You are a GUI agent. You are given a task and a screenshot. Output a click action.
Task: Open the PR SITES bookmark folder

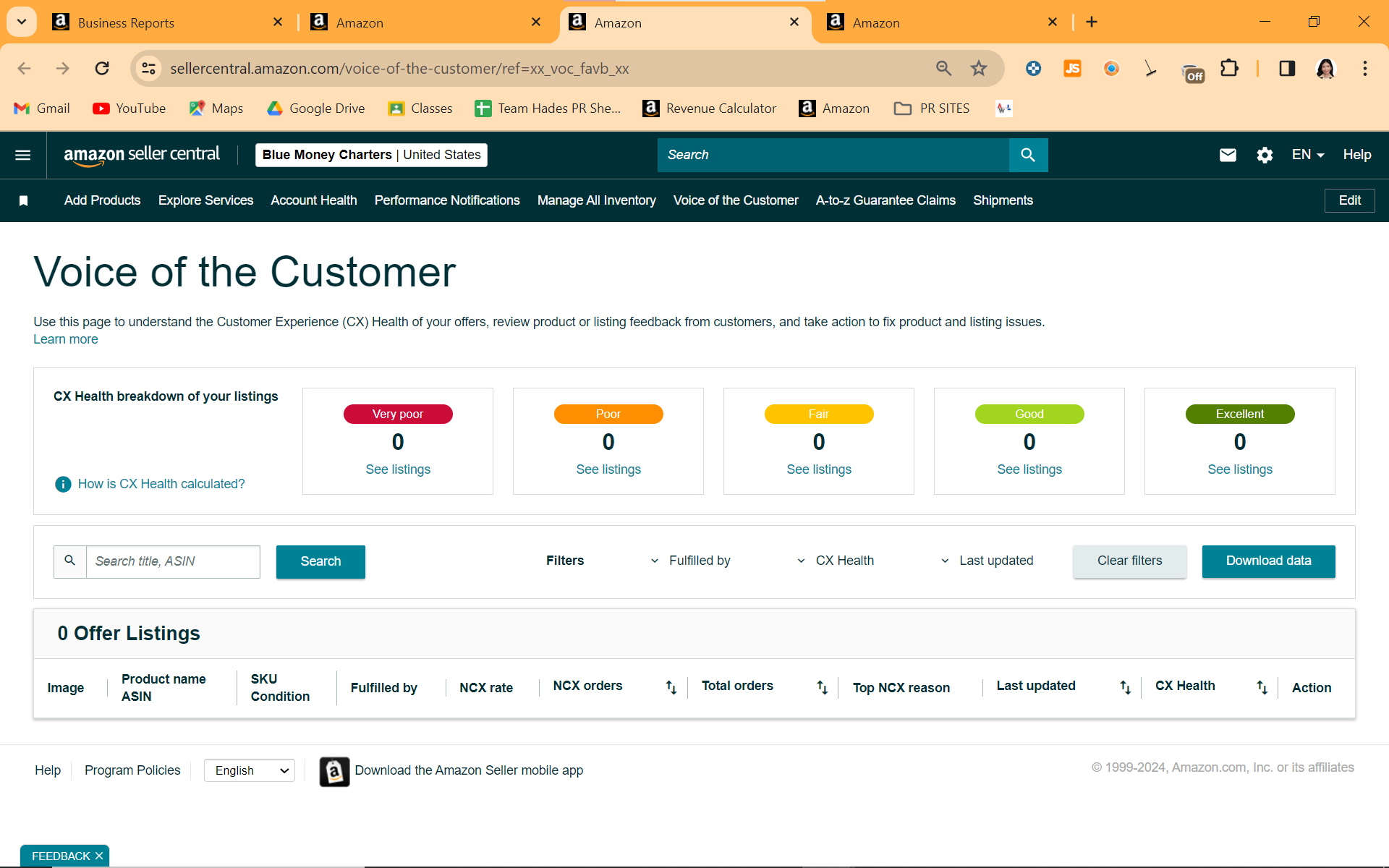pyautogui.click(x=933, y=109)
